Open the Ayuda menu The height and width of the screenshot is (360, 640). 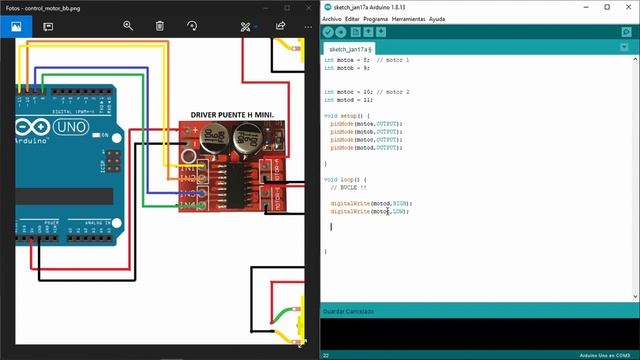coord(437,19)
